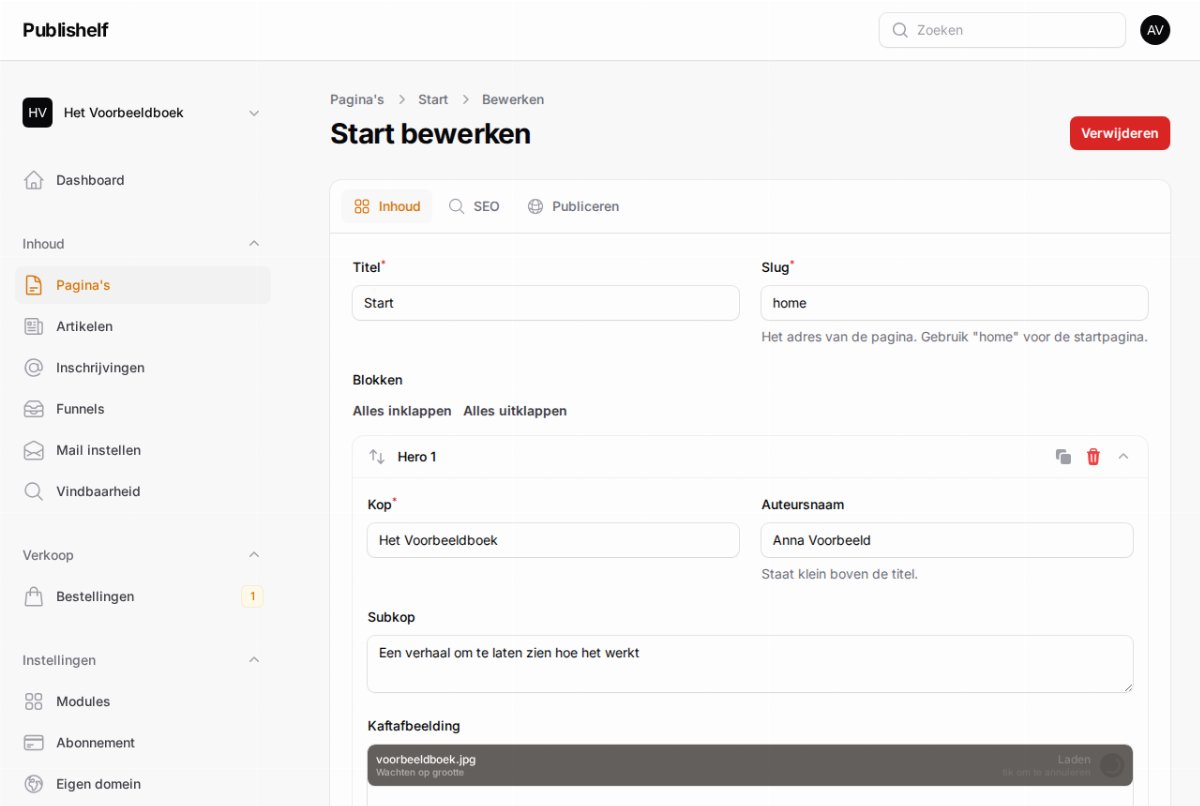Collapse the Instellingen sidebar section

[254, 659]
